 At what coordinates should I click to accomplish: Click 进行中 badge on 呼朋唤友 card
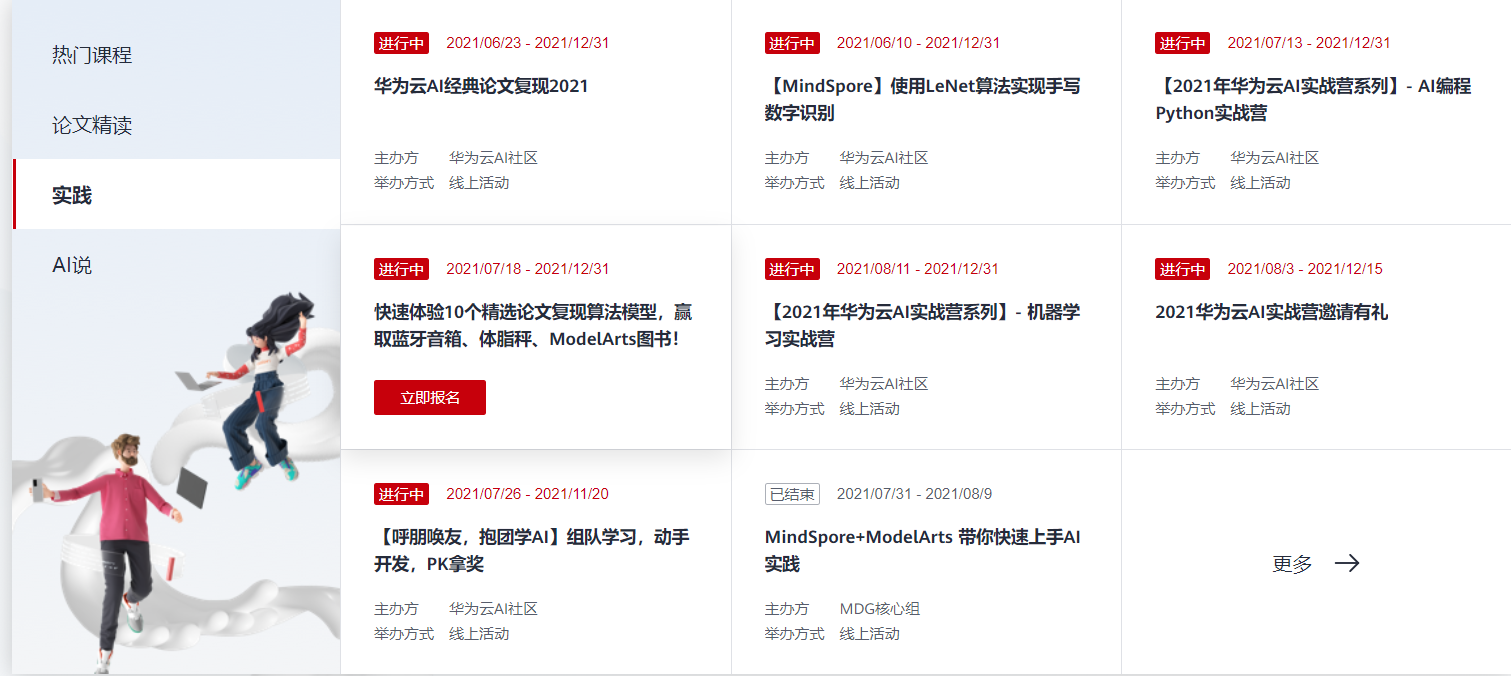tap(402, 494)
